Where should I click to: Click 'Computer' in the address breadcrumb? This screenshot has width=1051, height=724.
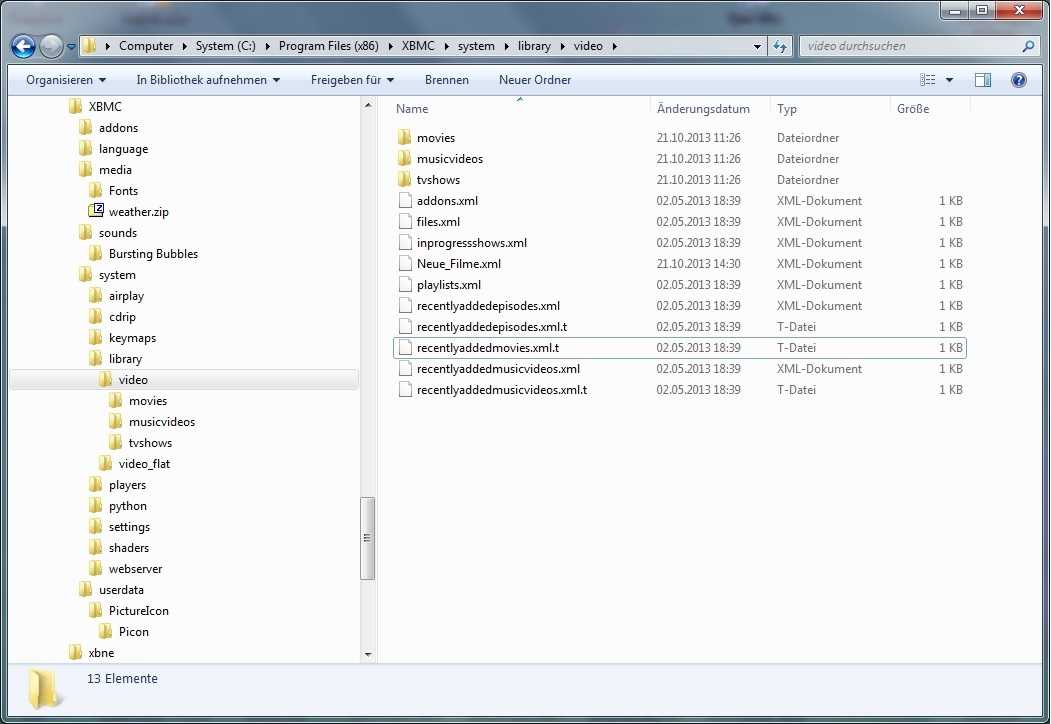pyautogui.click(x=146, y=46)
